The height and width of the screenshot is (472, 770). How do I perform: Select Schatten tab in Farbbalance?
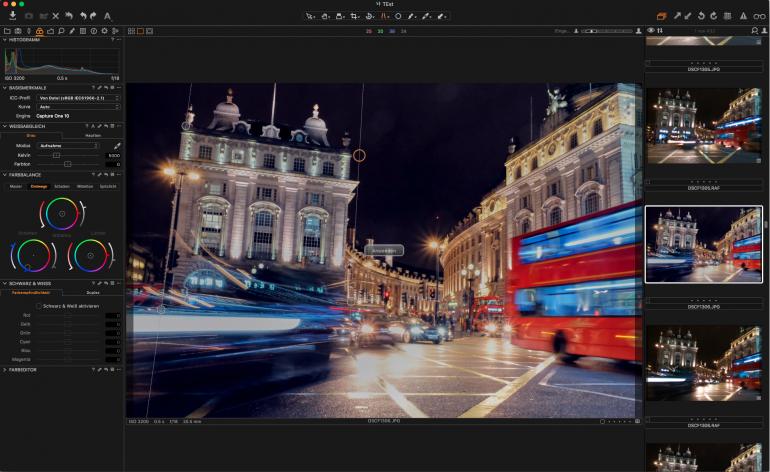[62, 187]
